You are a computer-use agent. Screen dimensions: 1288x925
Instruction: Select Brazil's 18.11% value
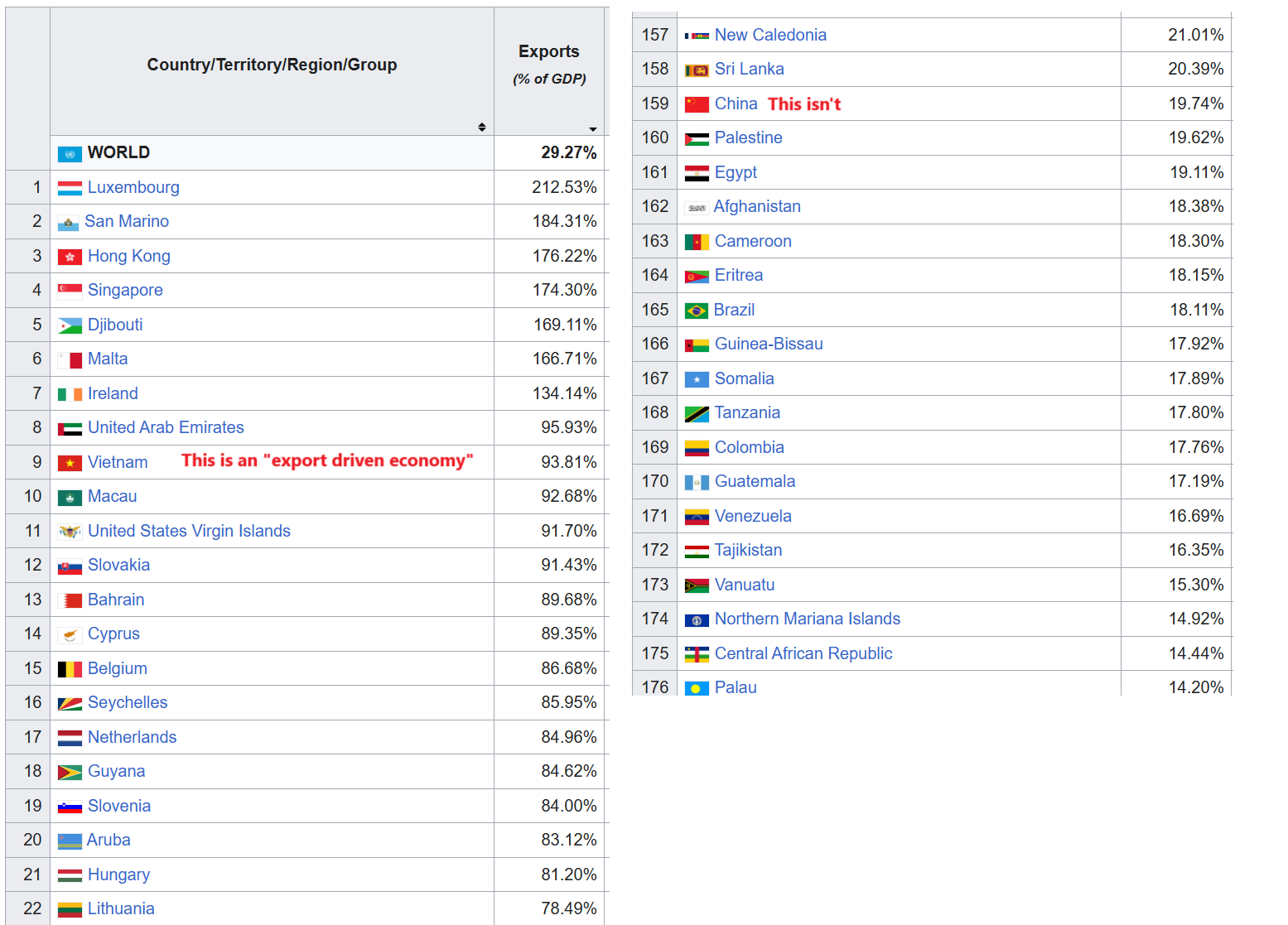[1196, 310]
